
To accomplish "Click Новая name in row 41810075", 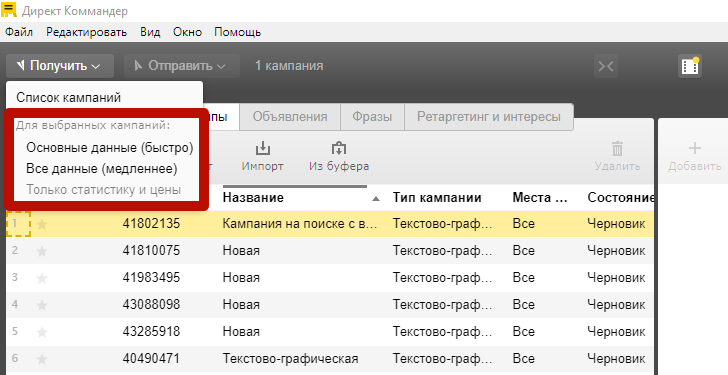I will pos(241,251).
